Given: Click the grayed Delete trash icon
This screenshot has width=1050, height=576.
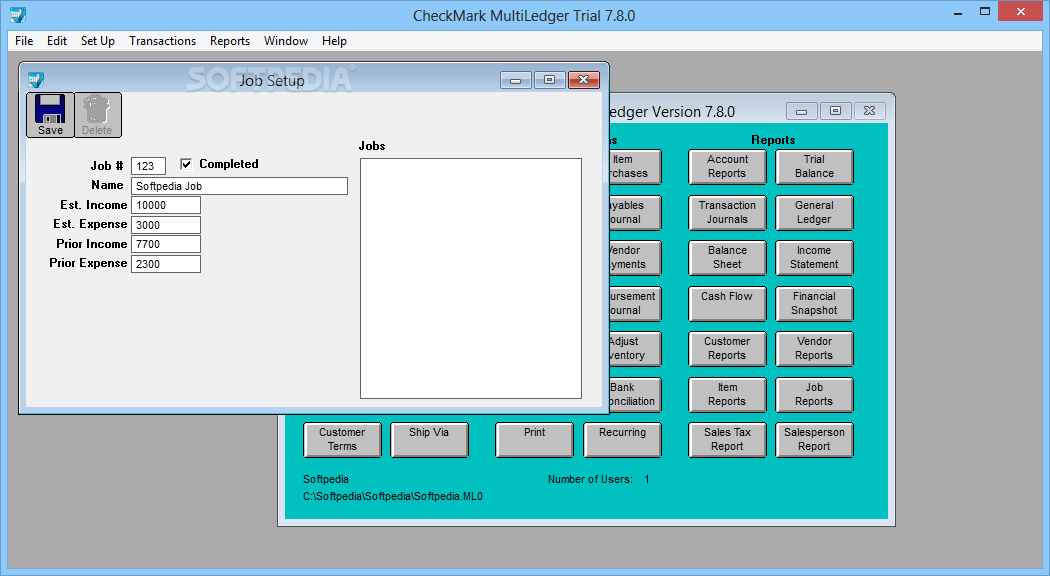Looking at the screenshot, I should pos(97,115).
